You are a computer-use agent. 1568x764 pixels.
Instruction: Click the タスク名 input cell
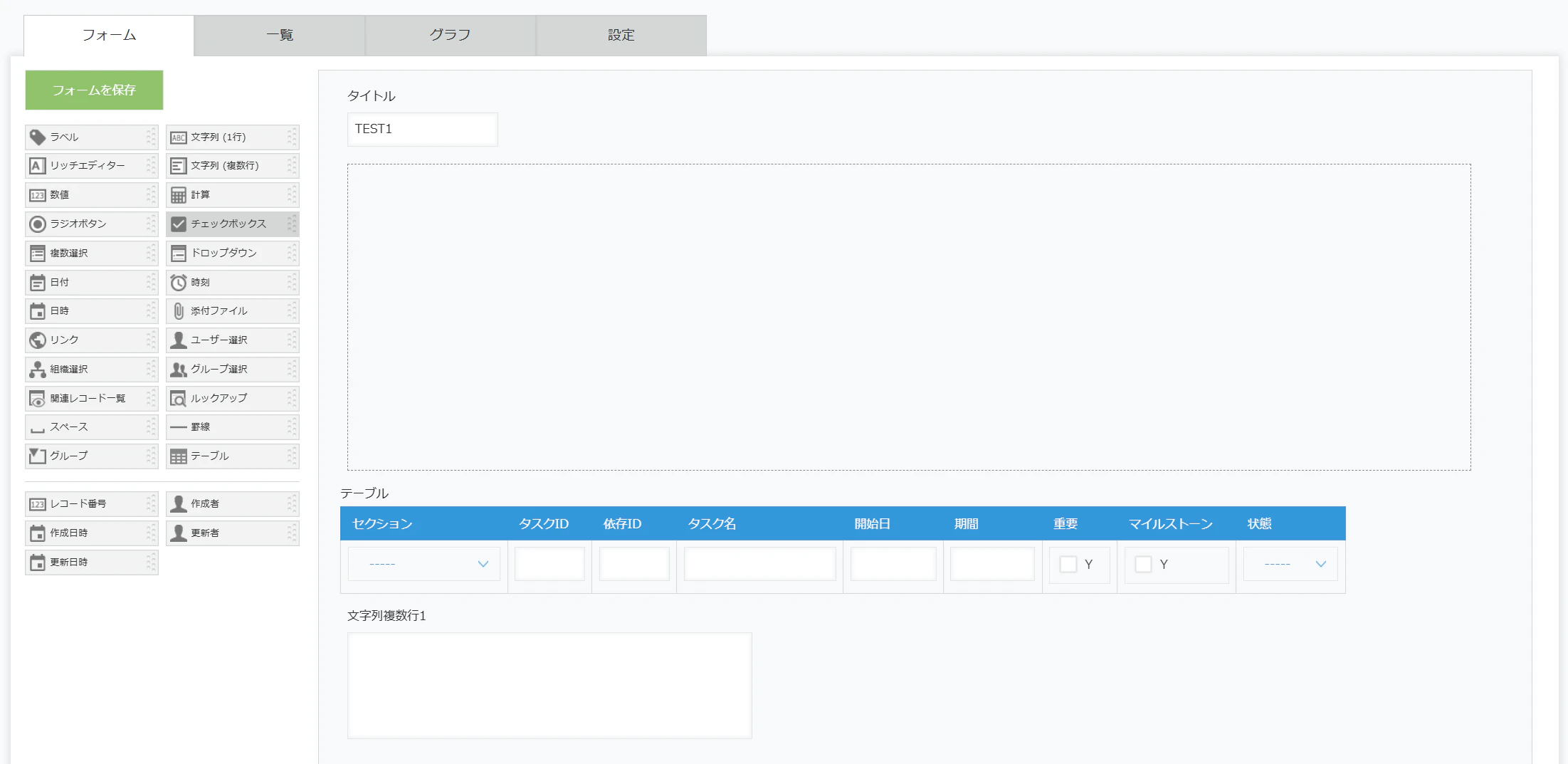759,564
